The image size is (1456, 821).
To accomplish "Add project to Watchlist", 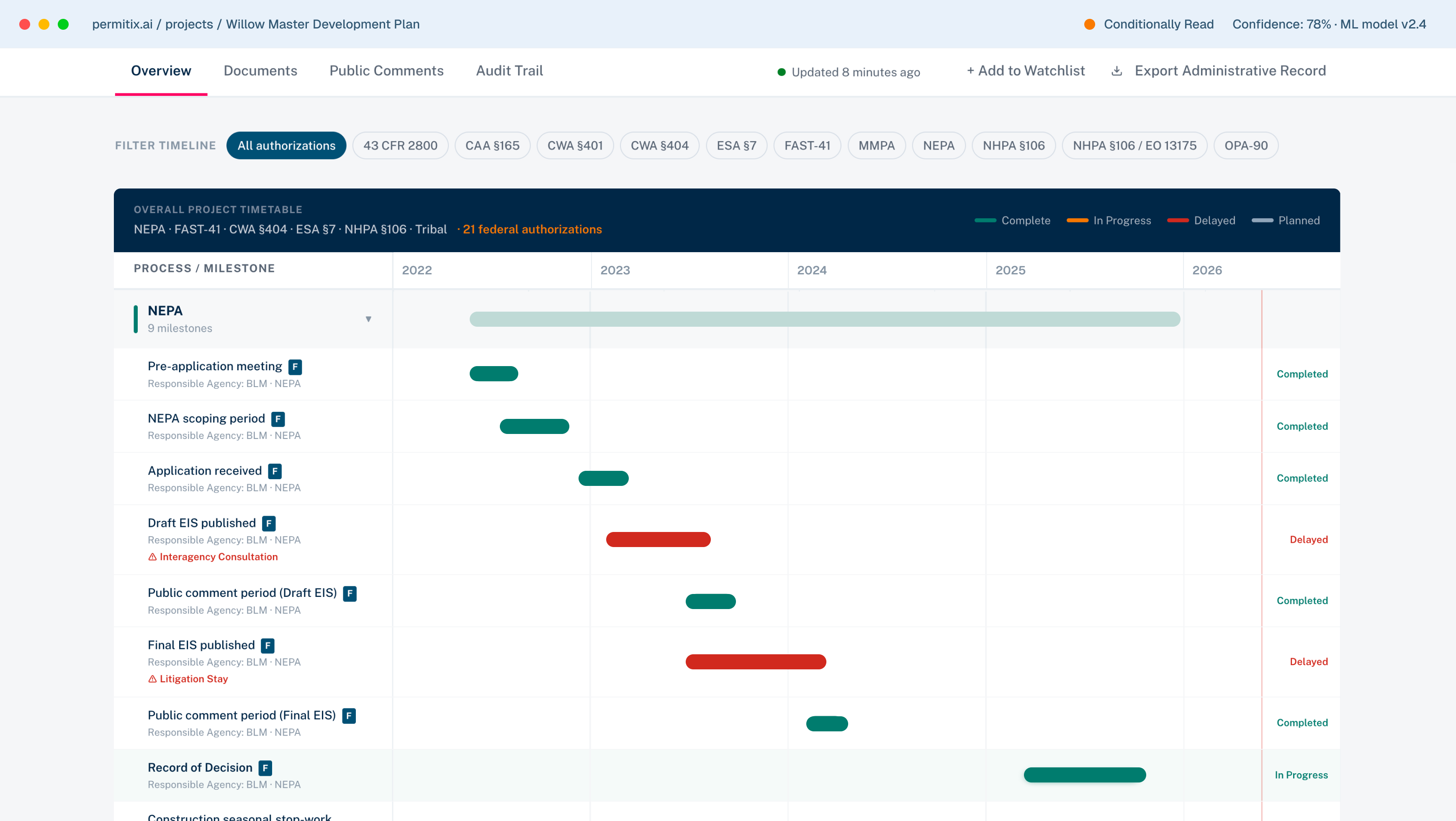I will [x=1025, y=71].
